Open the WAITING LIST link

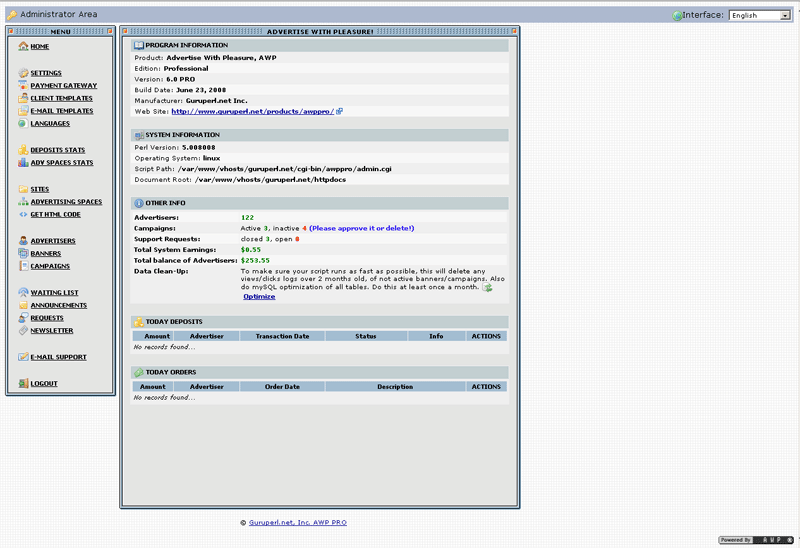[55, 293]
